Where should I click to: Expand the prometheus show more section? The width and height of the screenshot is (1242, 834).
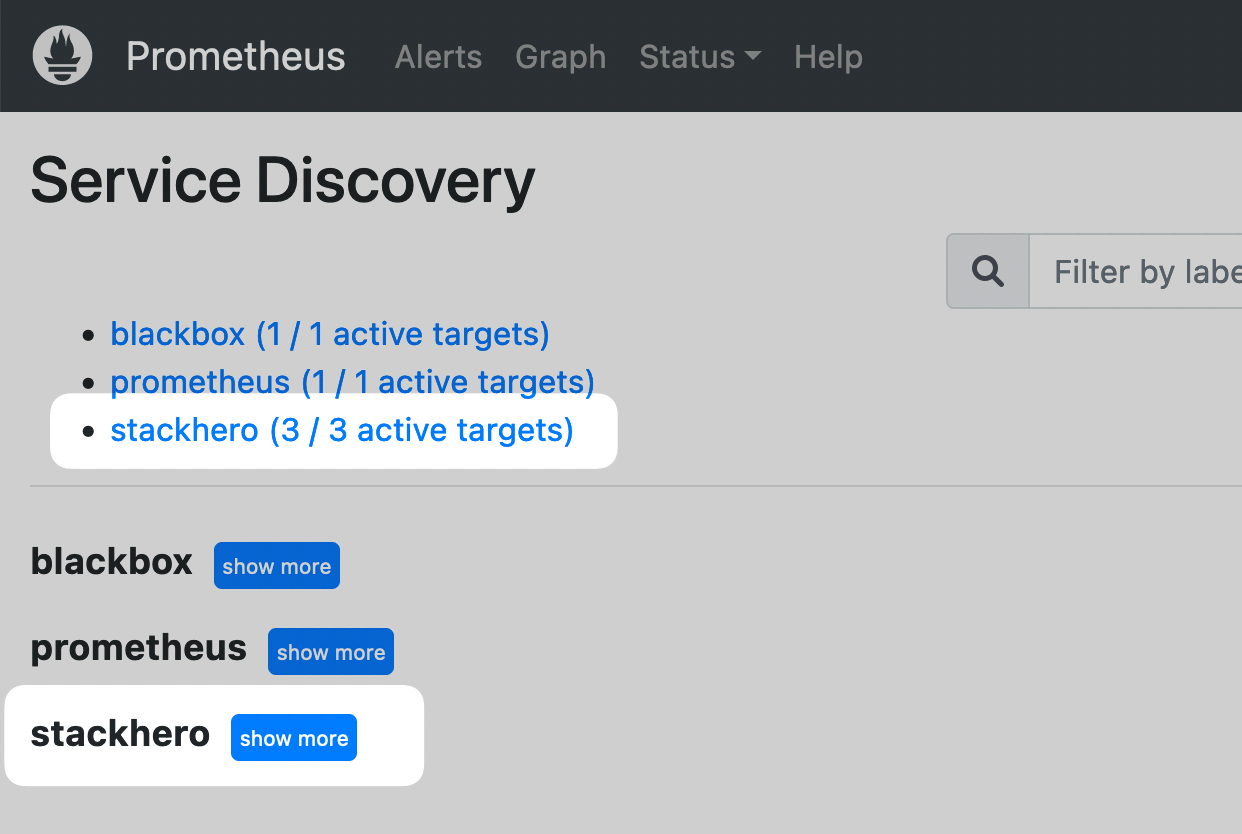click(x=330, y=651)
